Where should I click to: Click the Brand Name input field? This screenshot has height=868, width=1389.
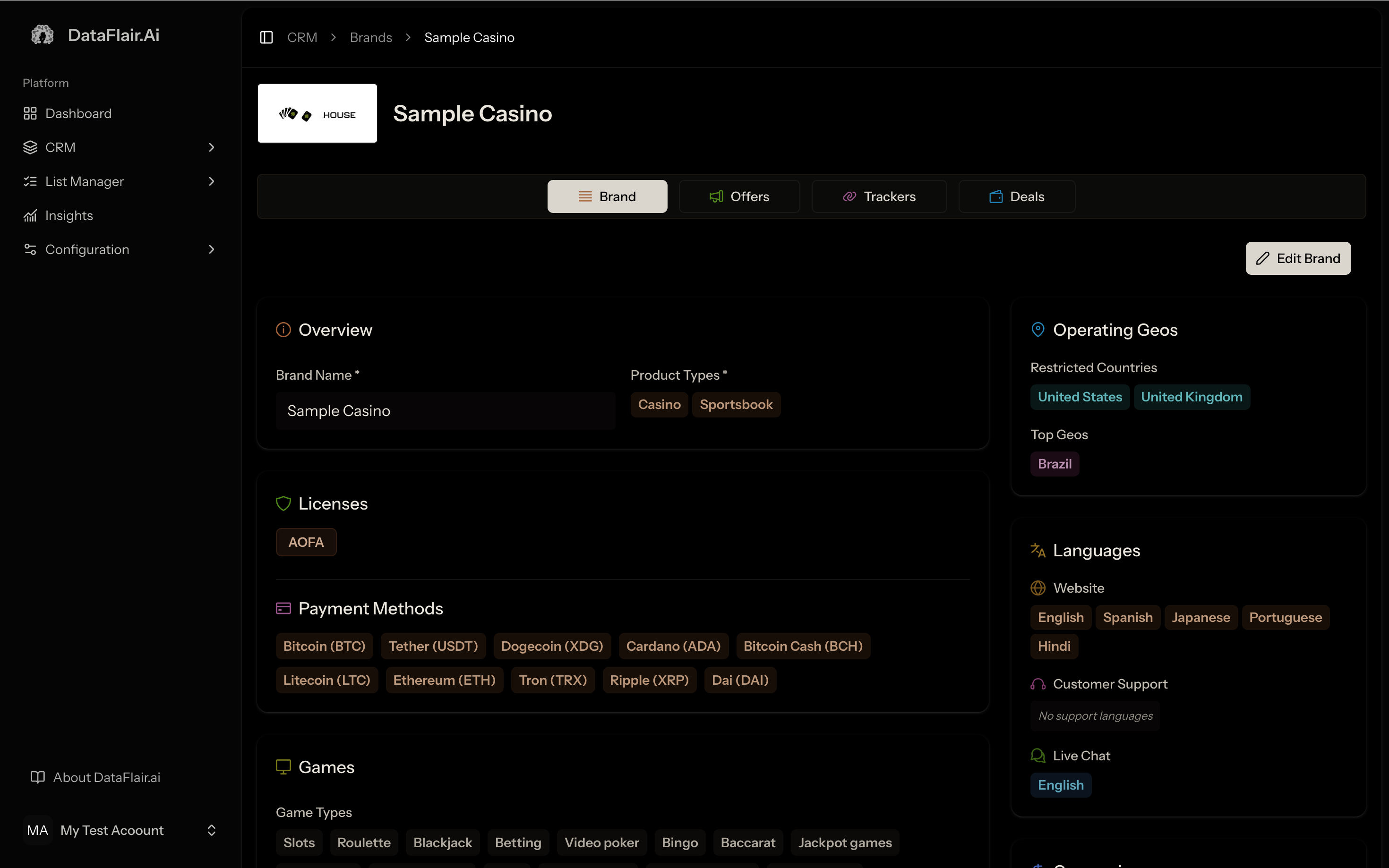point(445,411)
